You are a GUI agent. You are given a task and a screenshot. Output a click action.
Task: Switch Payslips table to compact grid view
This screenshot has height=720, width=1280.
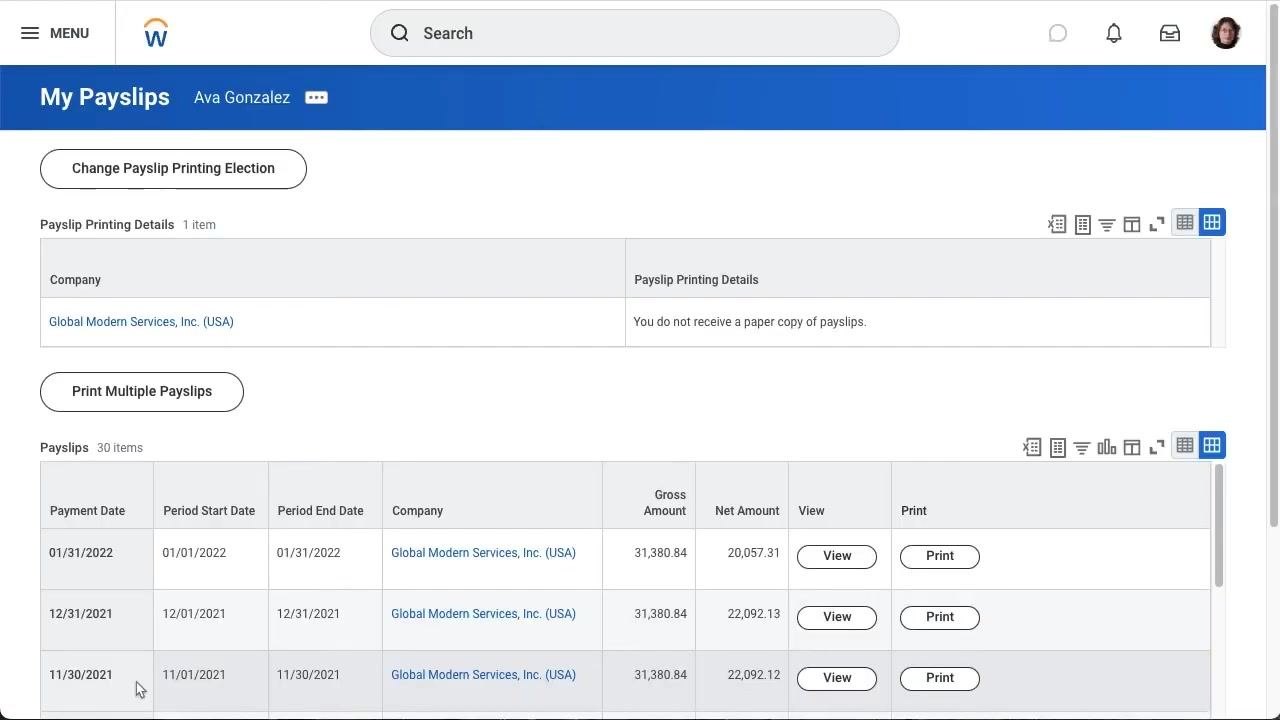tap(1185, 445)
